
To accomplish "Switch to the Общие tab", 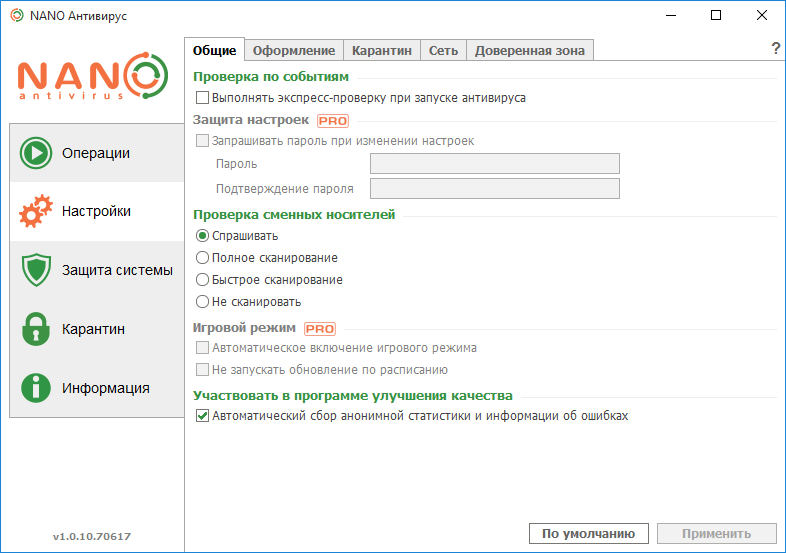I will pos(215,50).
